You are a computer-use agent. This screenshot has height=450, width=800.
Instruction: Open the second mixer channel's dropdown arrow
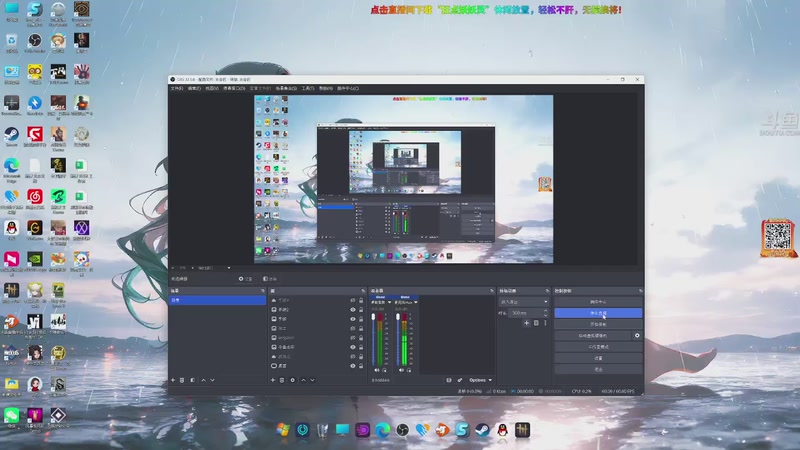click(x=416, y=303)
